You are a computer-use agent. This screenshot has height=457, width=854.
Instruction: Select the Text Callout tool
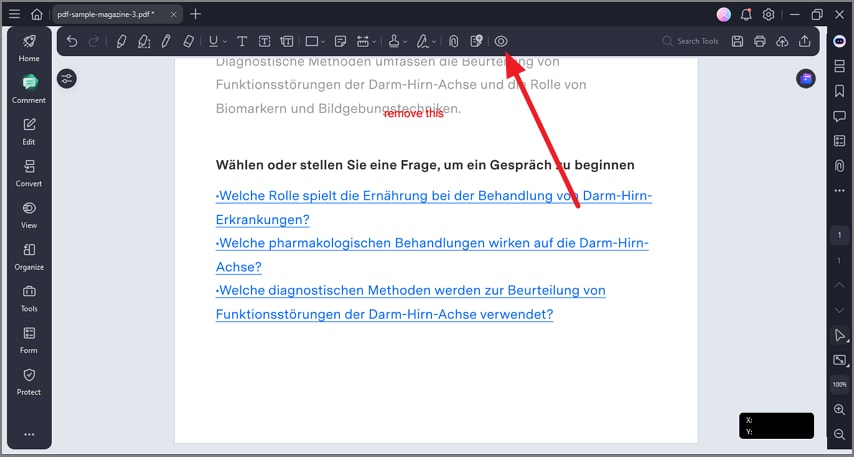pyautogui.click(x=286, y=41)
